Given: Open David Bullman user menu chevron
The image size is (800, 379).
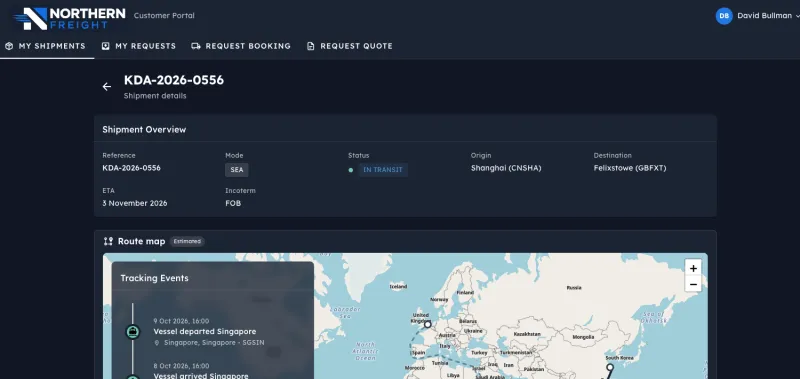Looking at the screenshot, I should pos(797,16).
